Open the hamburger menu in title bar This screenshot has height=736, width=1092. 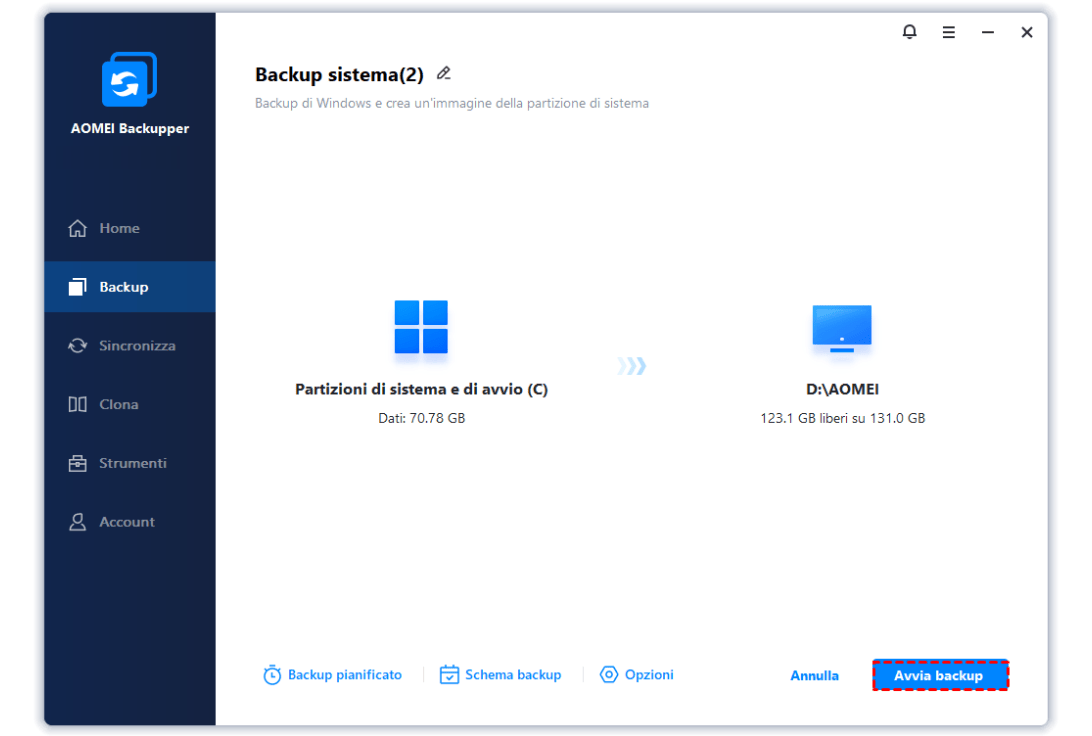pos(949,32)
